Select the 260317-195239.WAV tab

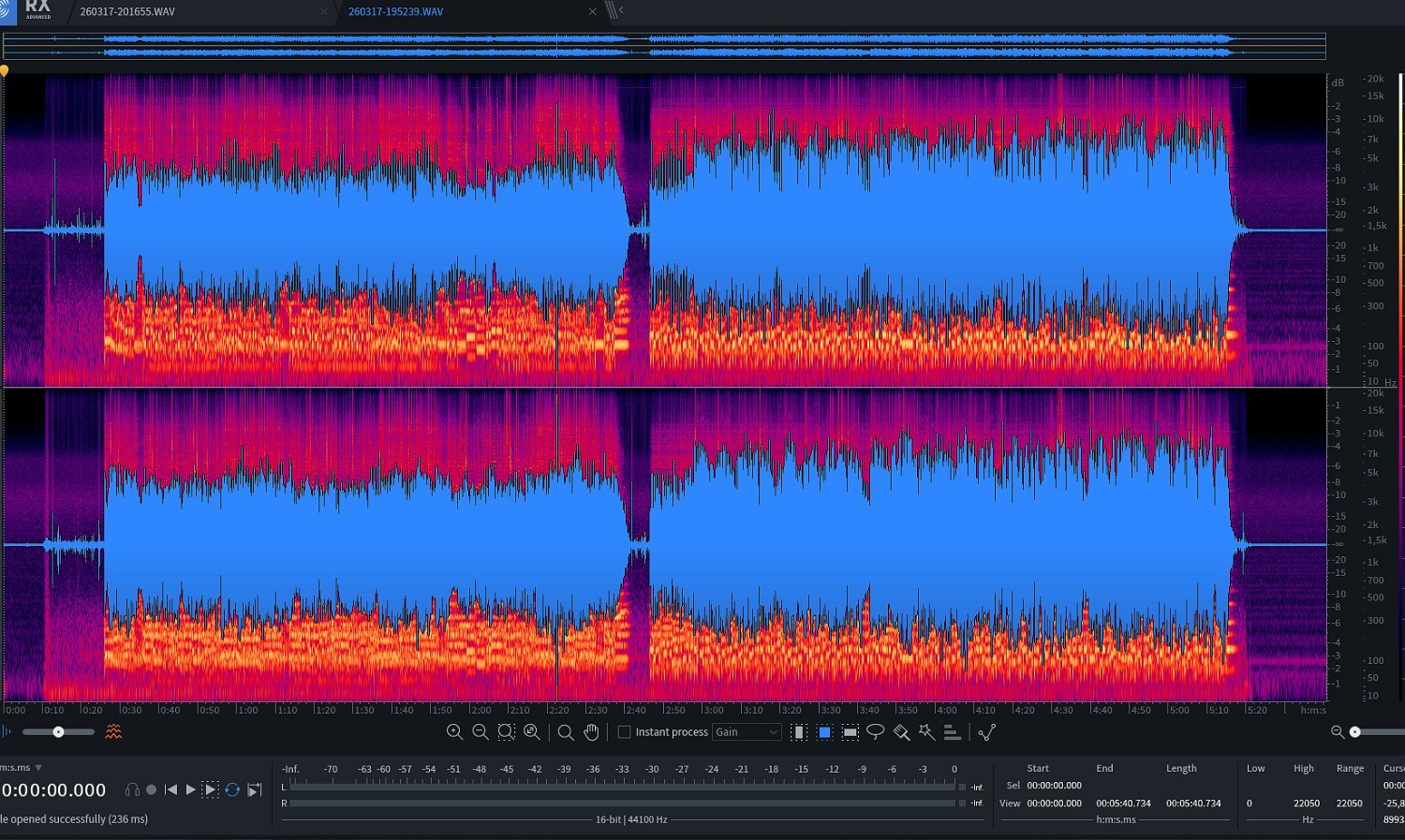(x=395, y=12)
